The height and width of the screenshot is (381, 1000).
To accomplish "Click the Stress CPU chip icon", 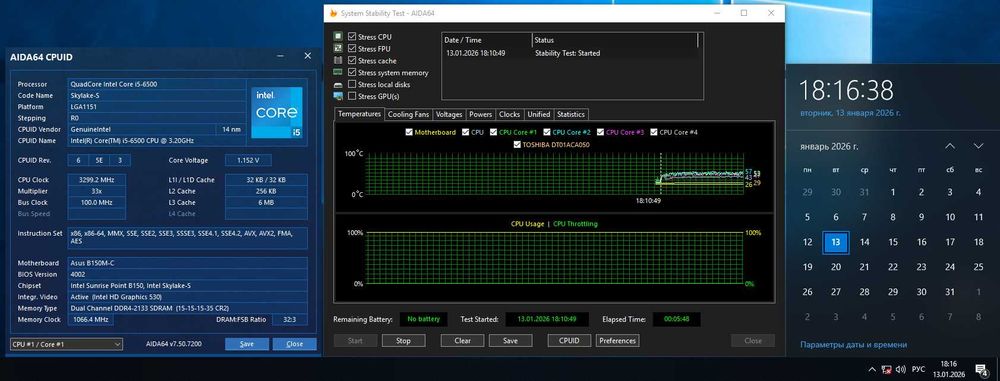I will click(x=338, y=37).
